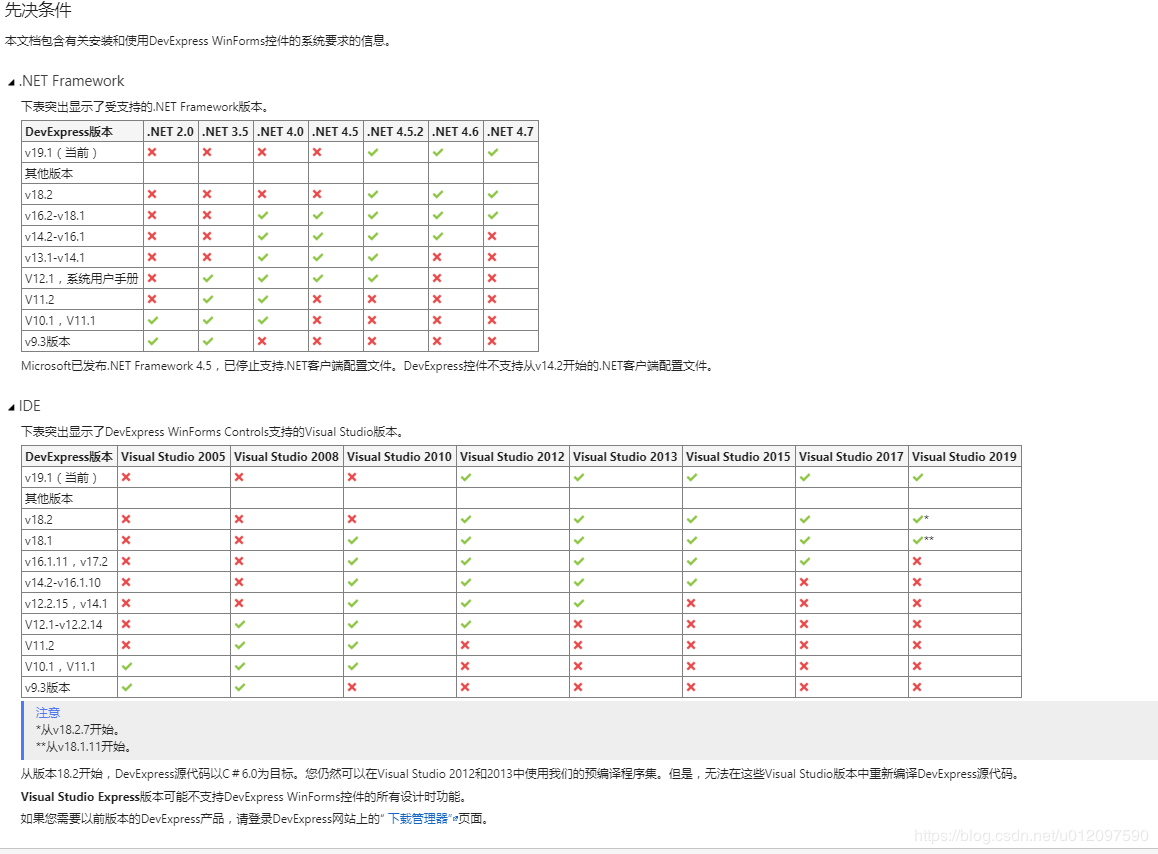Click red cross for v9.3版本 Visual Studio 2010
Viewport: 1158px width, 854px height.
tap(352, 687)
